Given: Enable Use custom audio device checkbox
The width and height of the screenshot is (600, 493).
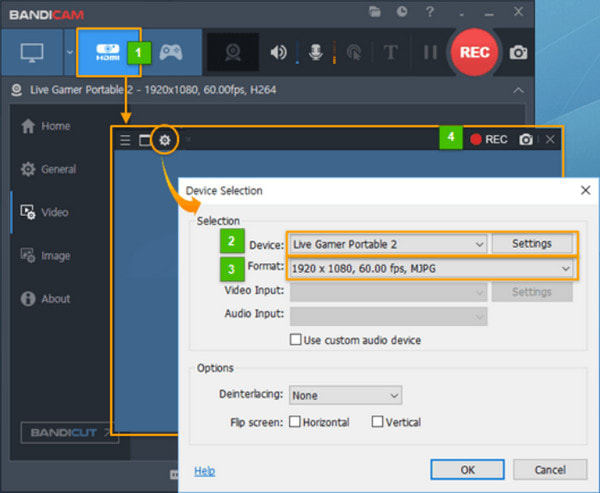Looking at the screenshot, I should [295, 340].
